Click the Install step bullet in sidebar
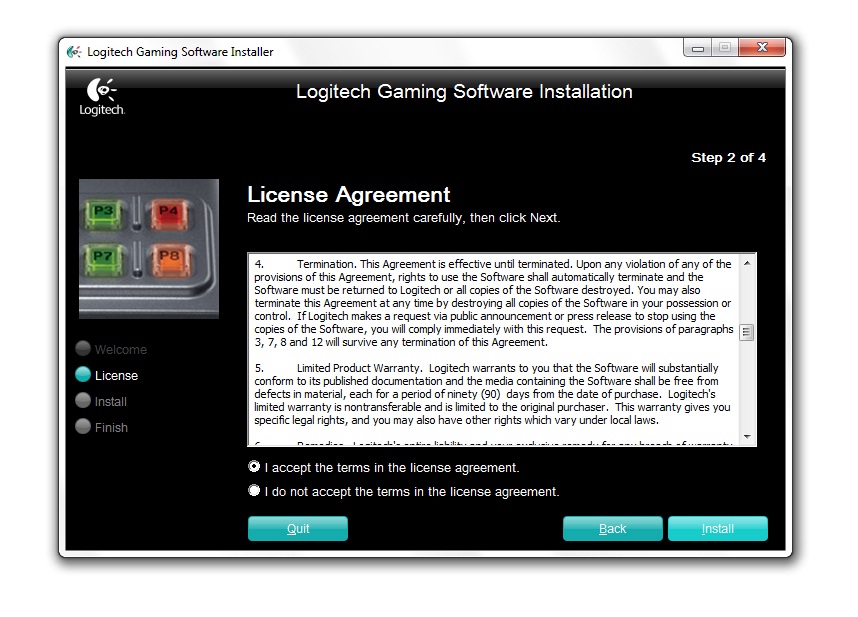 pos(83,400)
